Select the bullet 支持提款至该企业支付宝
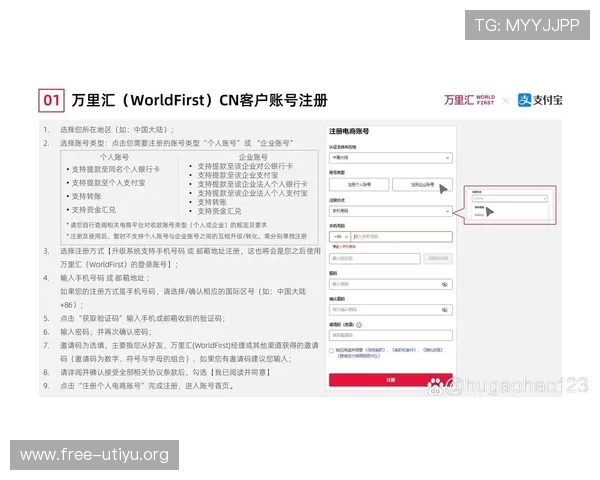The width and height of the screenshot is (600, 480). (238, 175)
